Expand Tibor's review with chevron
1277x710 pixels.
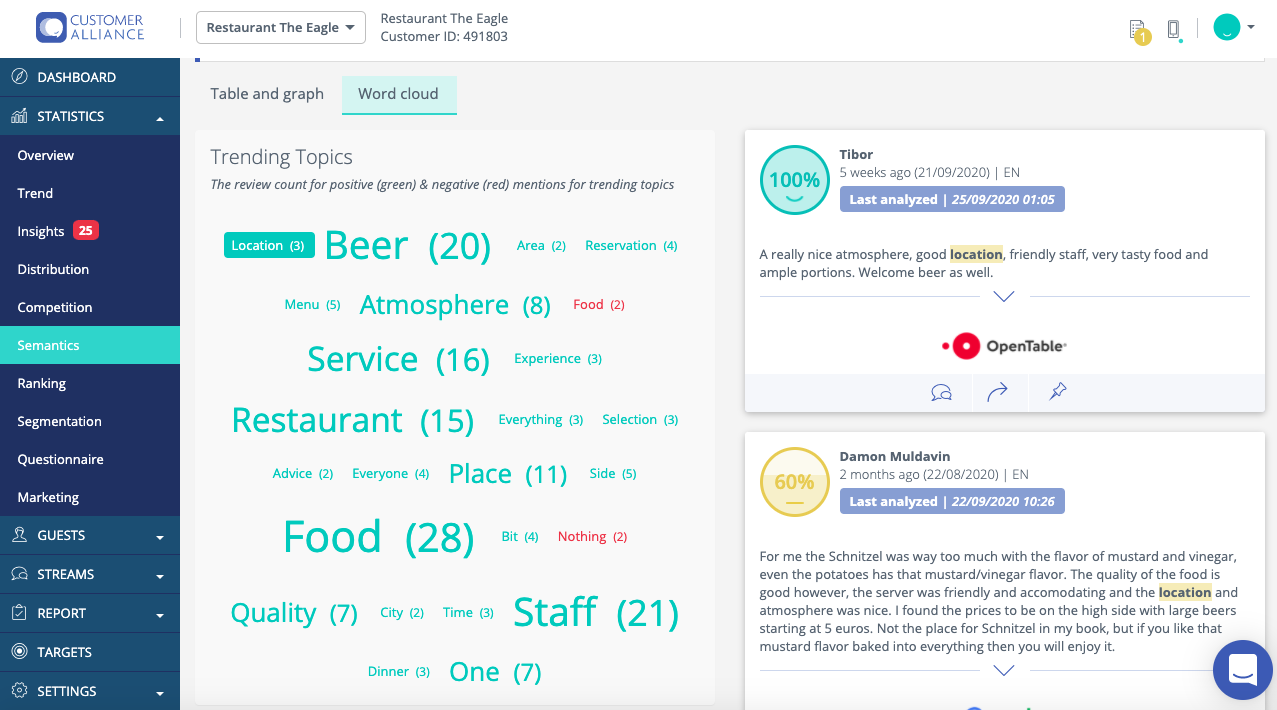coord(1004,297)
